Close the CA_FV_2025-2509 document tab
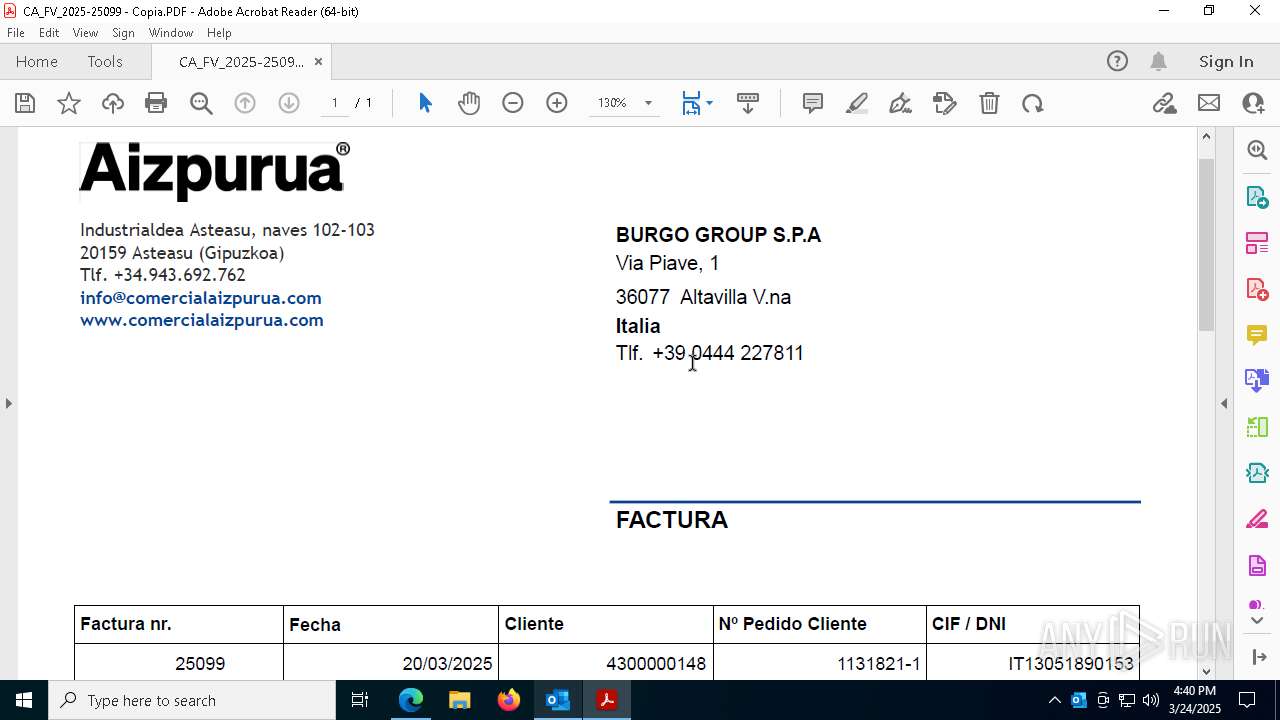Viewport: 1280px width, 720px height. click(x=318, y=62)
